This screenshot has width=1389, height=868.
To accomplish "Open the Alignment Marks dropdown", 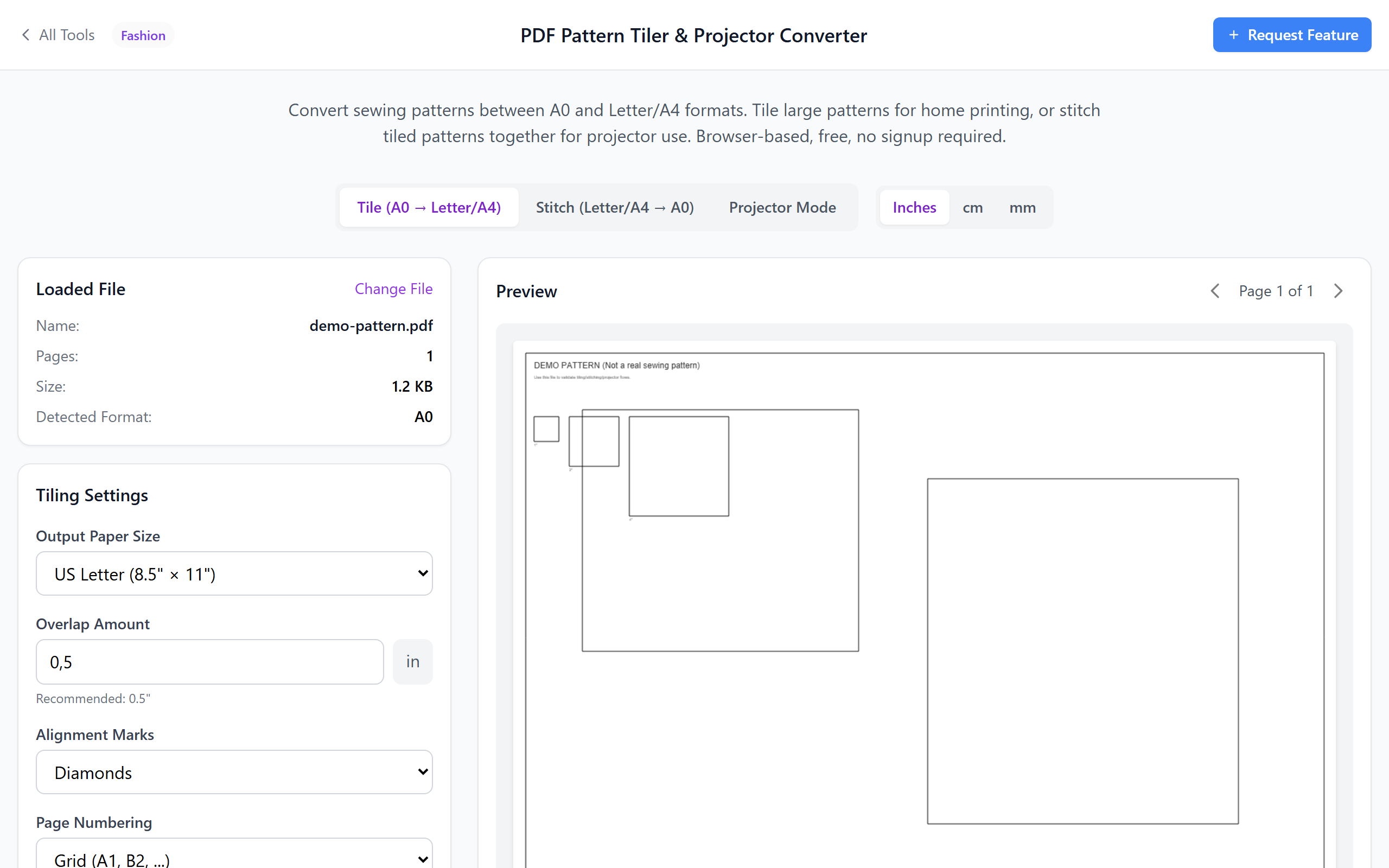I will (234, 771).
